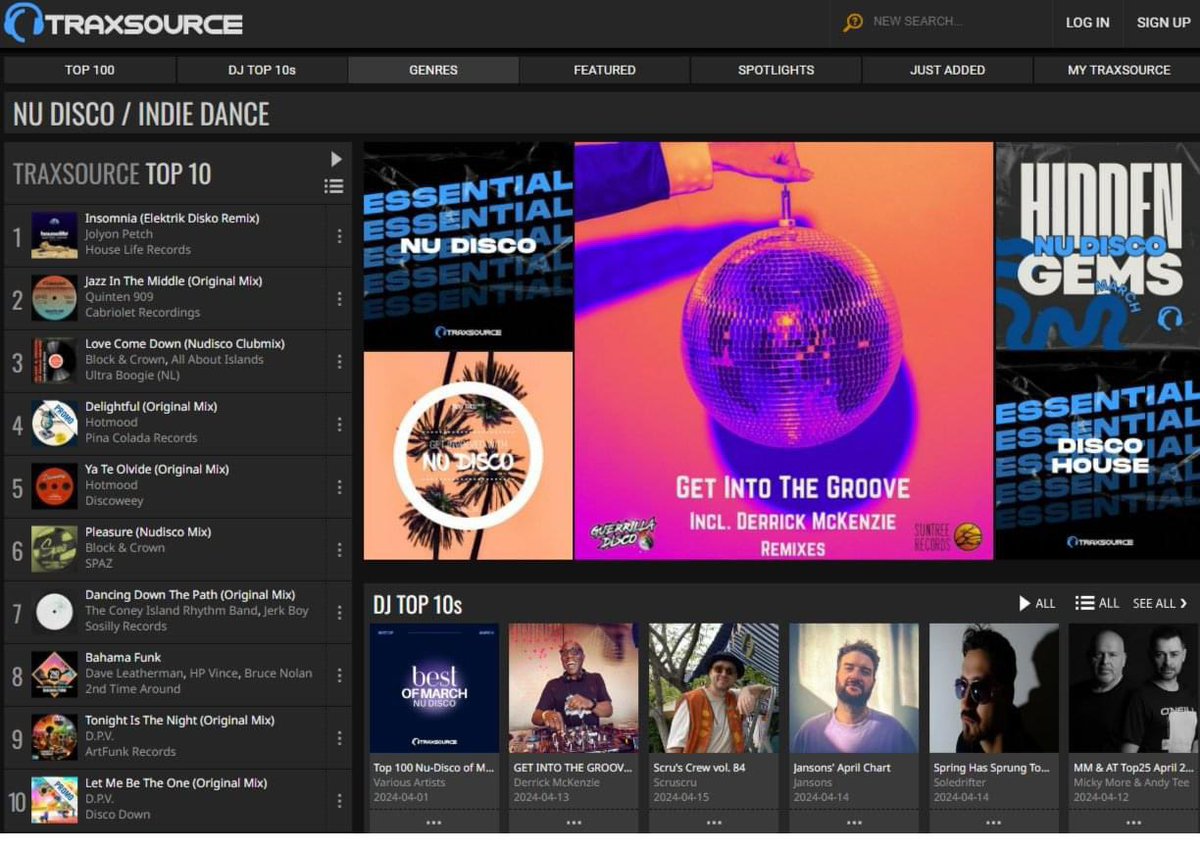Screen dimensions: 1200x853
Task: Expand options under Scru's Crew vol. 84
Action: click(x=714, y=822)
